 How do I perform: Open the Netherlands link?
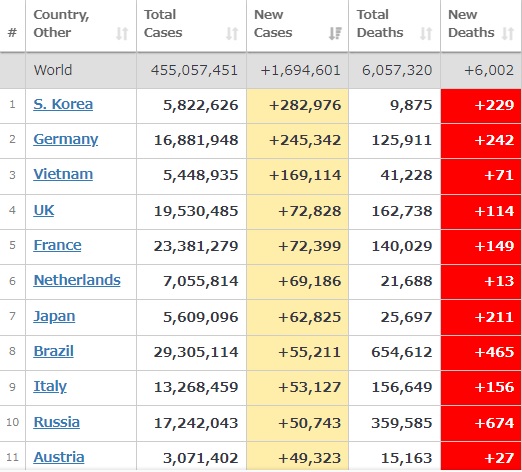pos(77,280)
